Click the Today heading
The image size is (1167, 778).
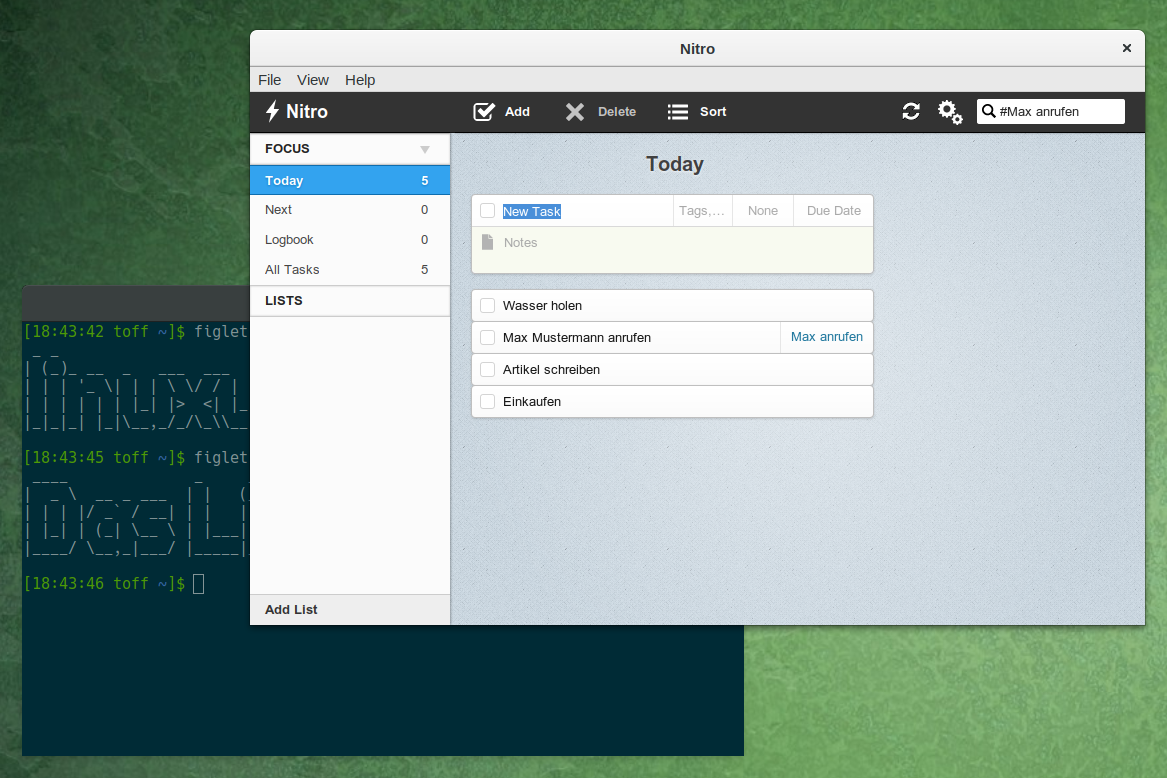coord(674,164)
